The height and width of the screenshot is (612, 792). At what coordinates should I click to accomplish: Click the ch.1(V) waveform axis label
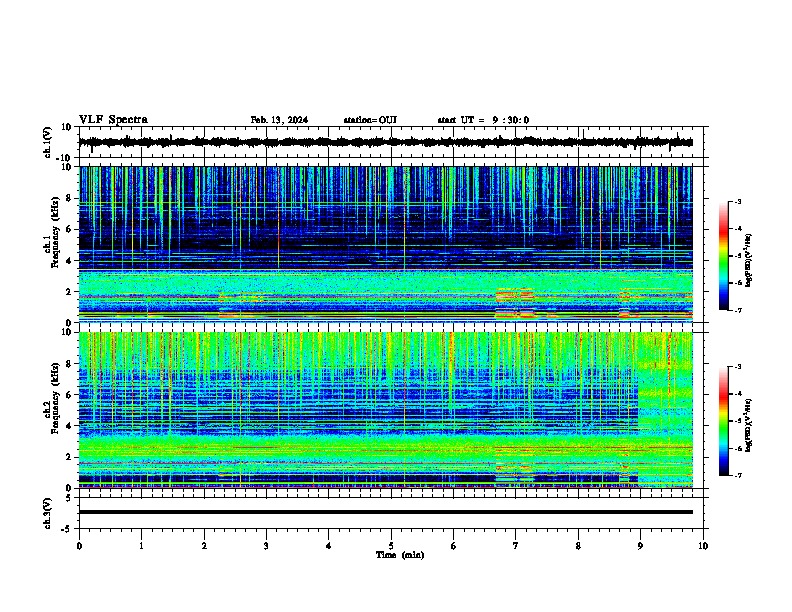pyautogui.click(x=48, y=142)
